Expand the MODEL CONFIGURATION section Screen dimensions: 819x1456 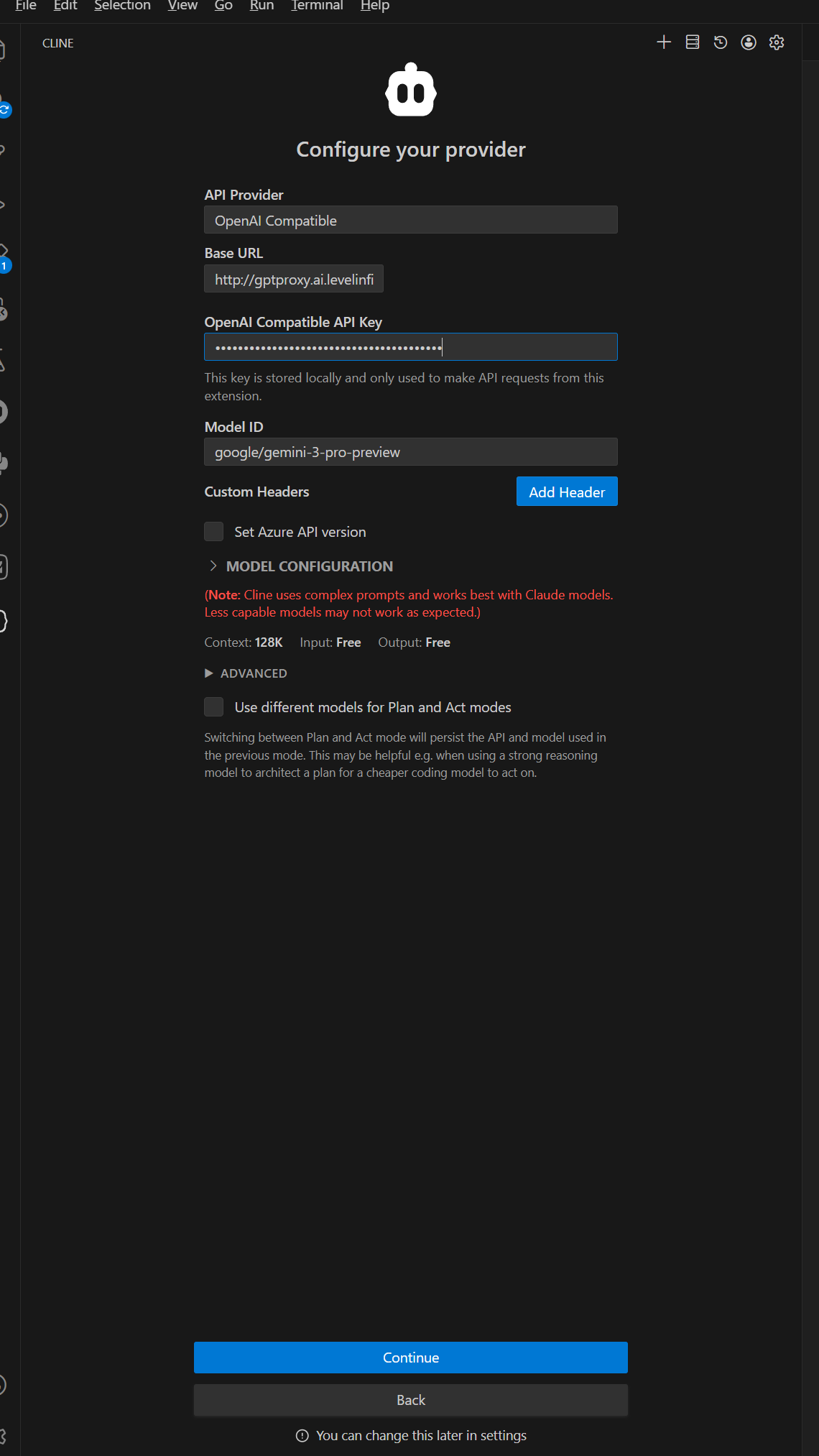click(309, 566)
